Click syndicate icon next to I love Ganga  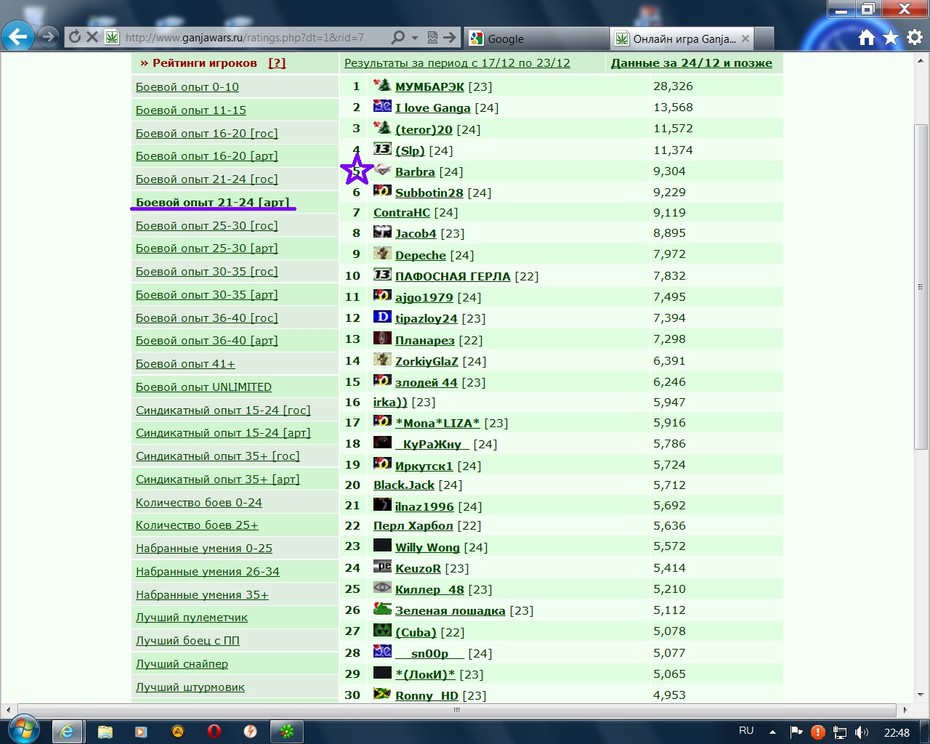[x=382, y=106]
